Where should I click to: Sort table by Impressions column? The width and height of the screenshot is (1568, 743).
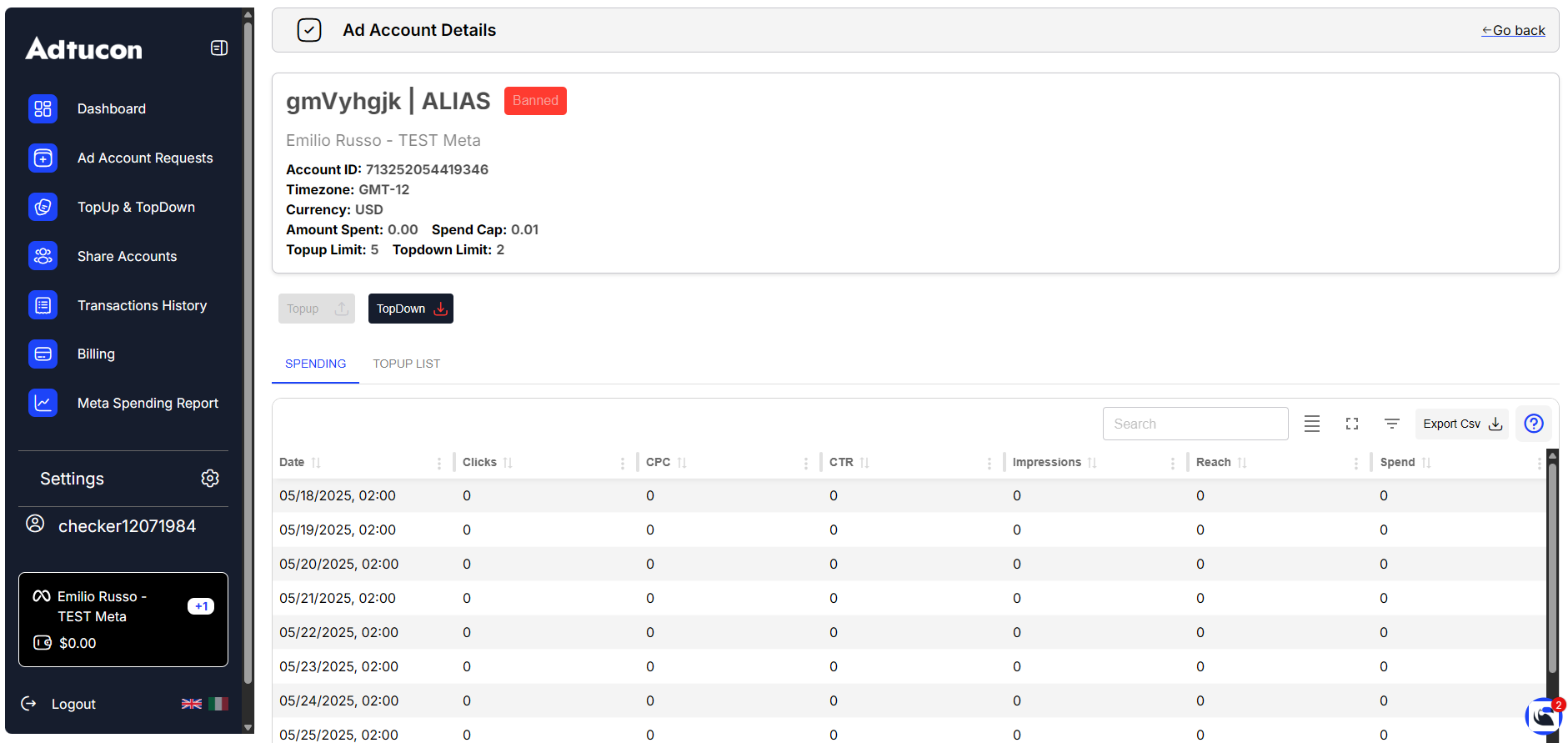1092,463
